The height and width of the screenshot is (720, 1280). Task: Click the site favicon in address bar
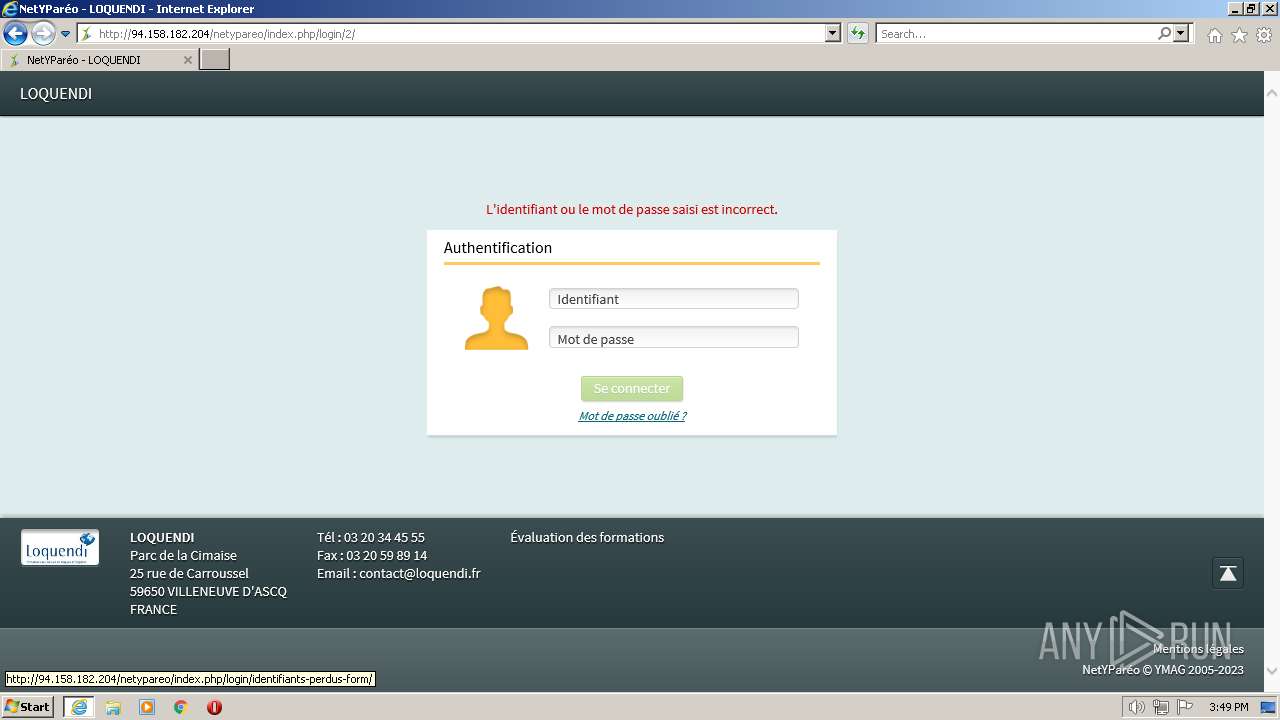tap(86, 34)
